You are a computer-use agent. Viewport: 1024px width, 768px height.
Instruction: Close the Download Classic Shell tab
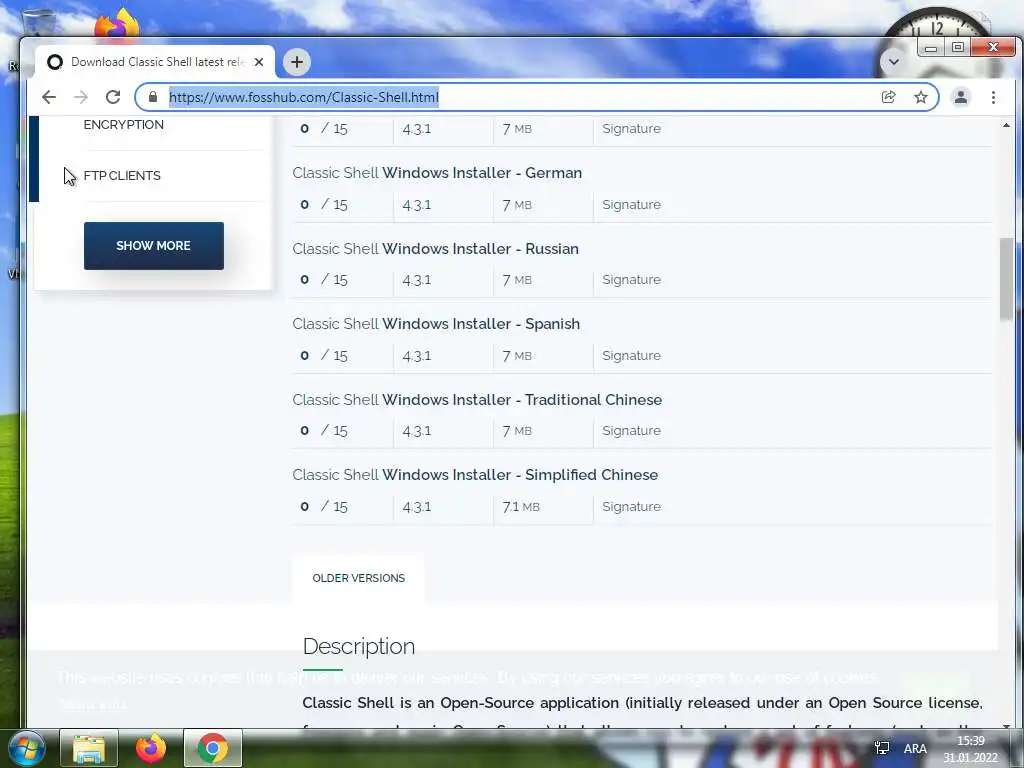pos(259,62)
